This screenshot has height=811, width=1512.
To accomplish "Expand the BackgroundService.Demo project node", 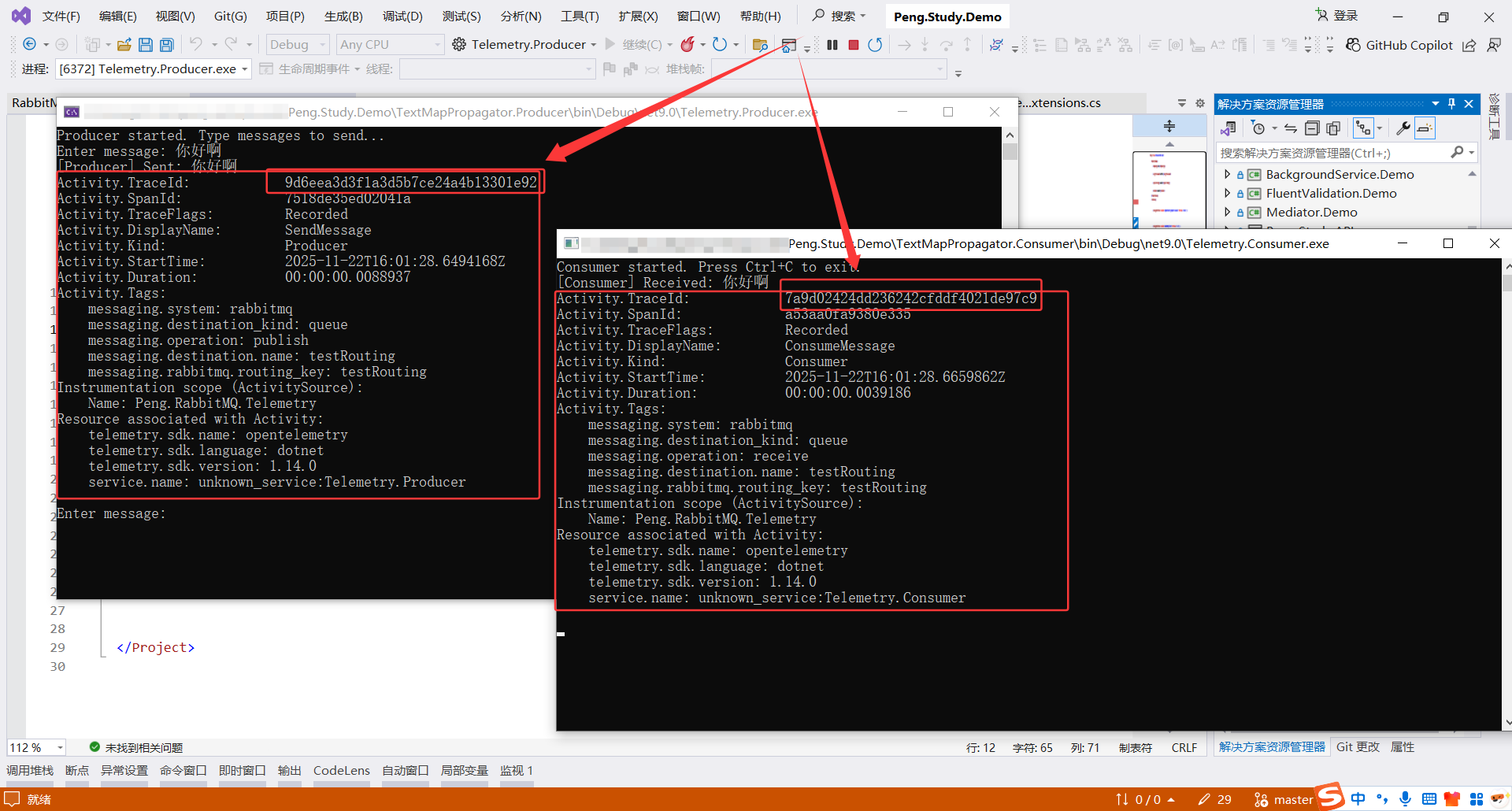I will click(1227, 174).
